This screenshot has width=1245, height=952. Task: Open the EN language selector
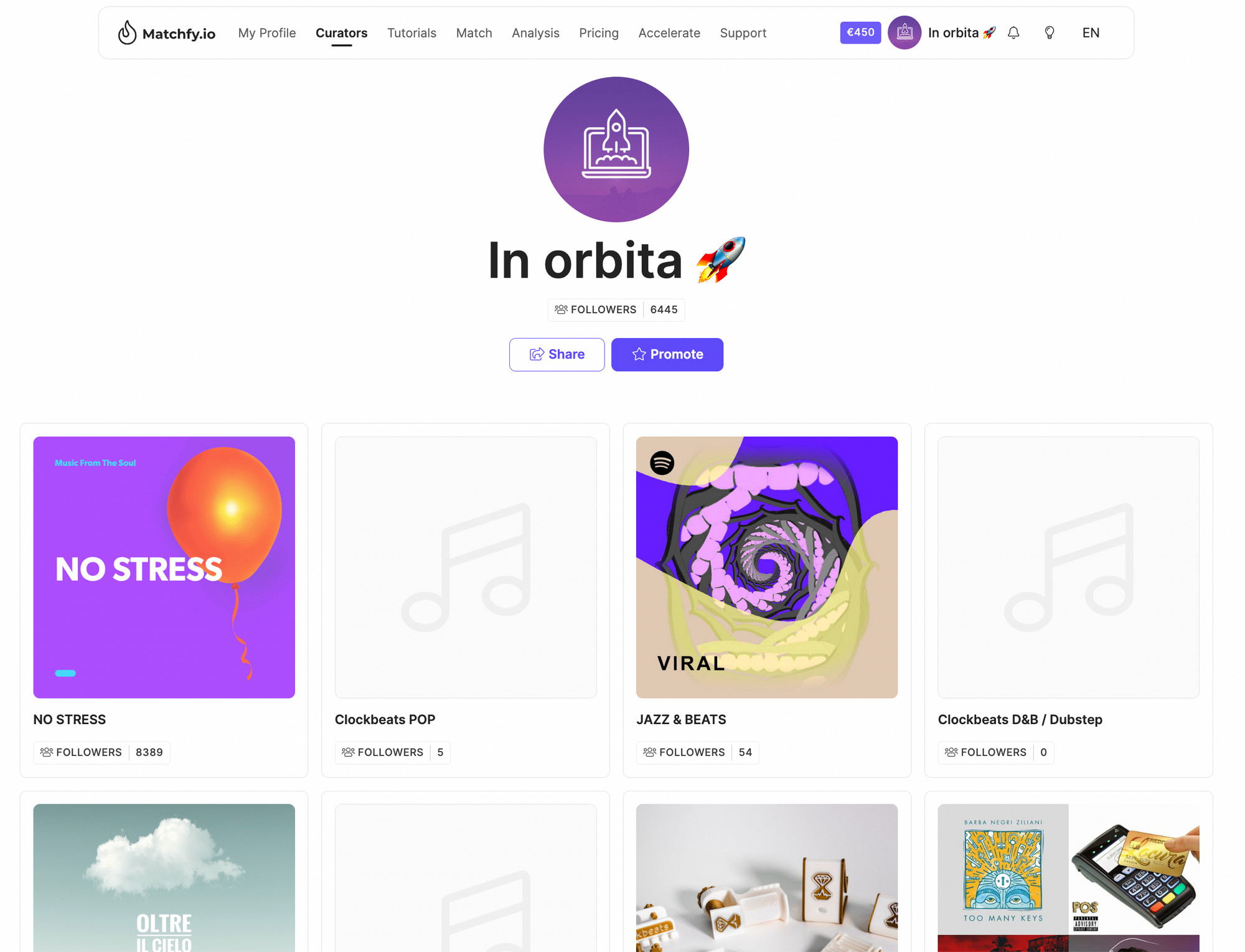1091,33
